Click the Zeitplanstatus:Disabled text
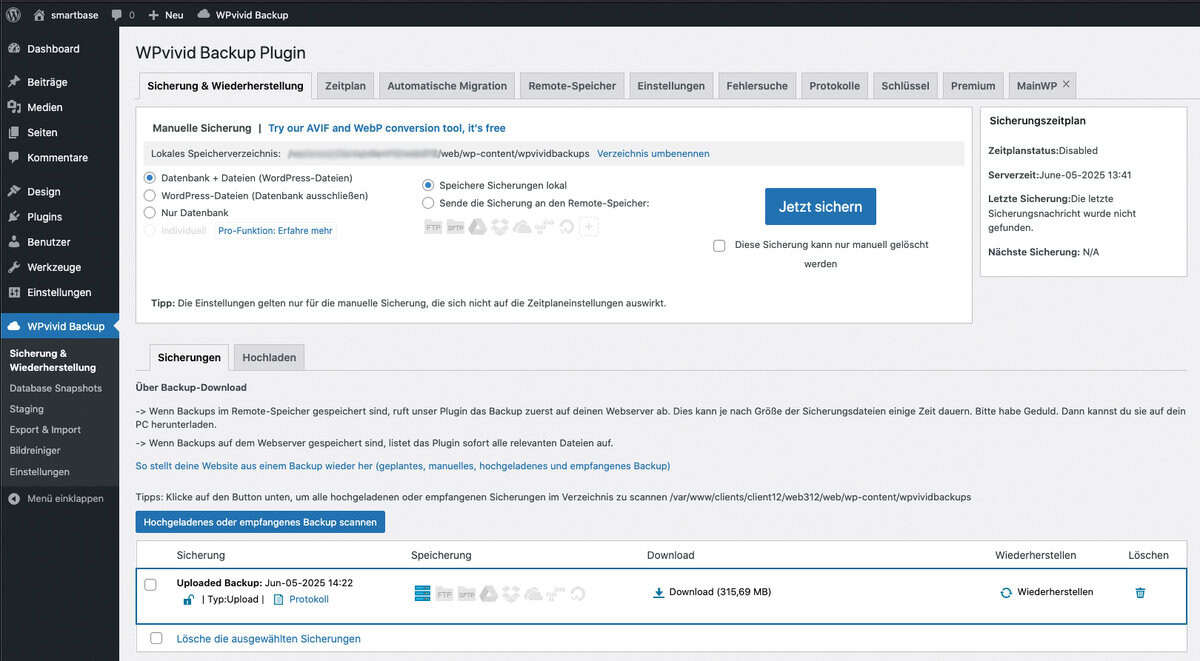Viewport: 1200px width, 661px height. point(1043,151)
